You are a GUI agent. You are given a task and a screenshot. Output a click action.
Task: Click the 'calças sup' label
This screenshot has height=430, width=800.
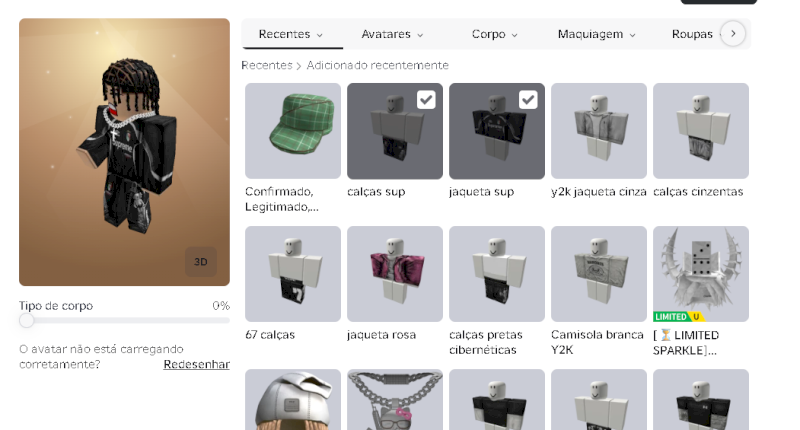(x=376, y=192)
